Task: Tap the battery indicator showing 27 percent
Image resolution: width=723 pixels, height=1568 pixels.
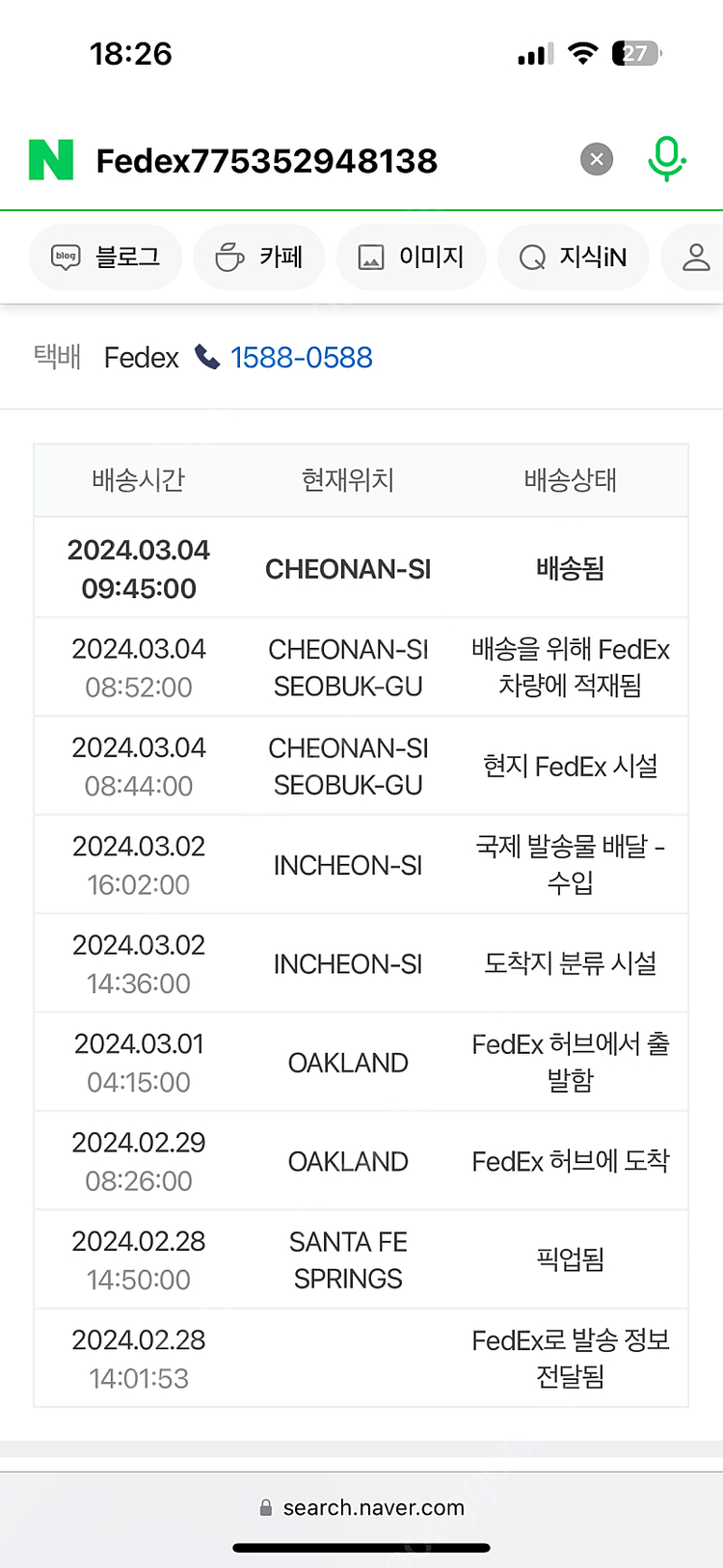Action: (636, 55)
